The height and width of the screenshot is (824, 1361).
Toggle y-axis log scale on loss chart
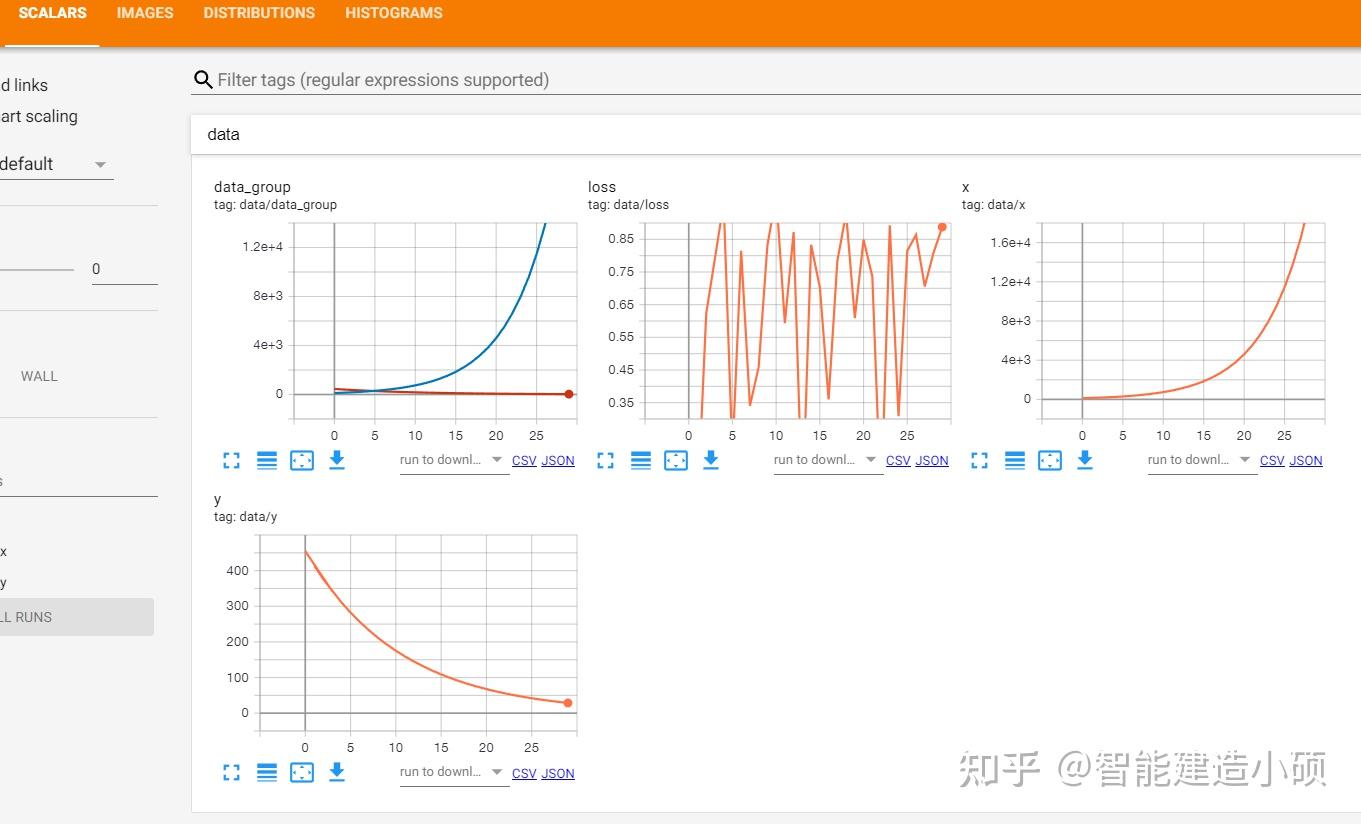coord(641,460)
